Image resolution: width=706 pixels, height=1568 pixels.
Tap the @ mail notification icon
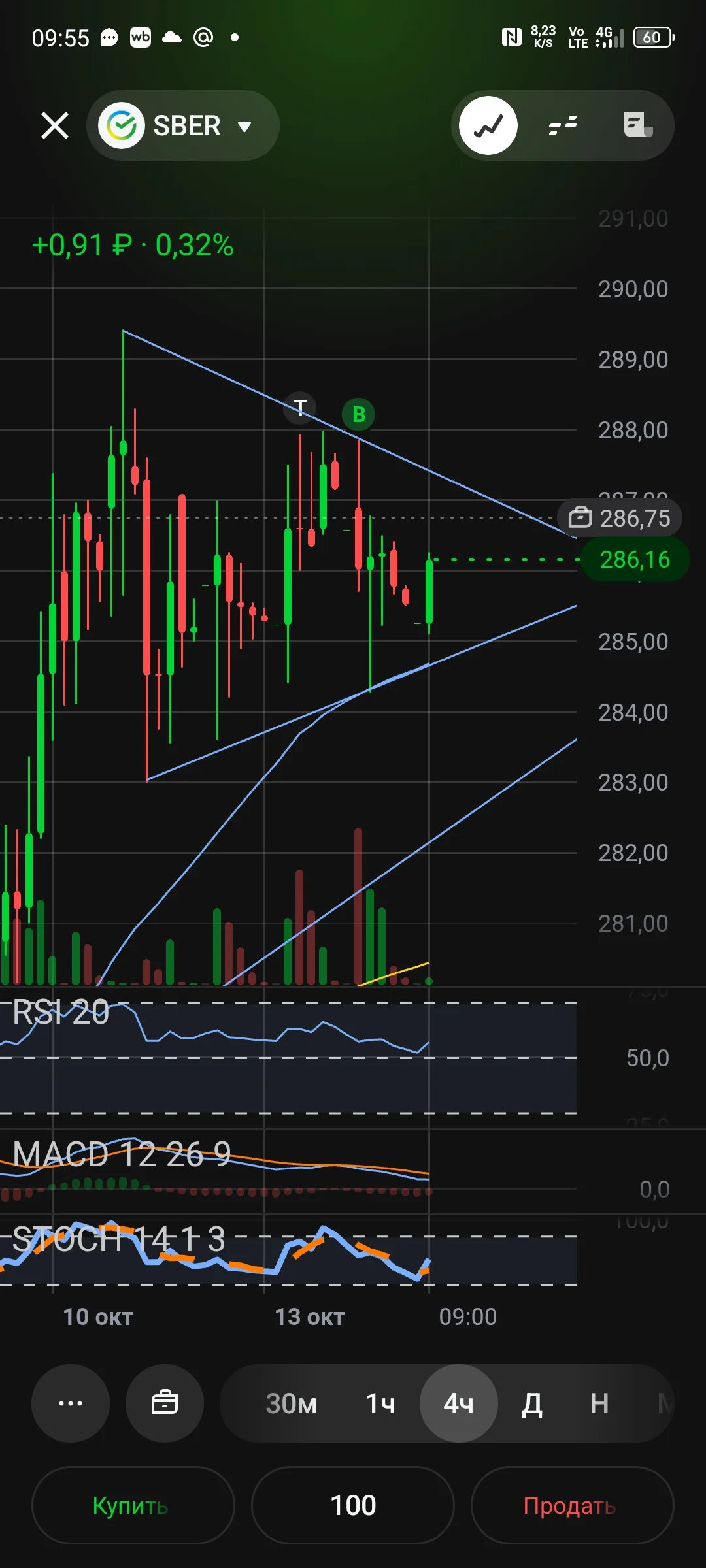tap(203, 37)
